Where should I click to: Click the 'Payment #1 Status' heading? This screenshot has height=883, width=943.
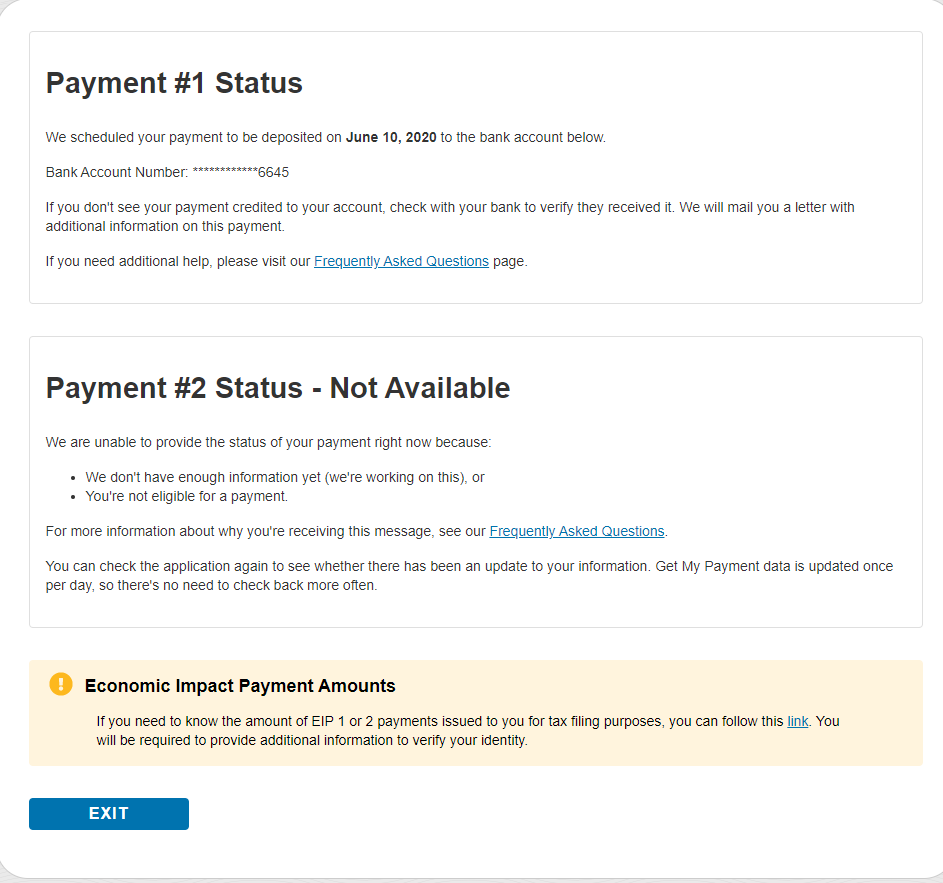tap(174, 83)
